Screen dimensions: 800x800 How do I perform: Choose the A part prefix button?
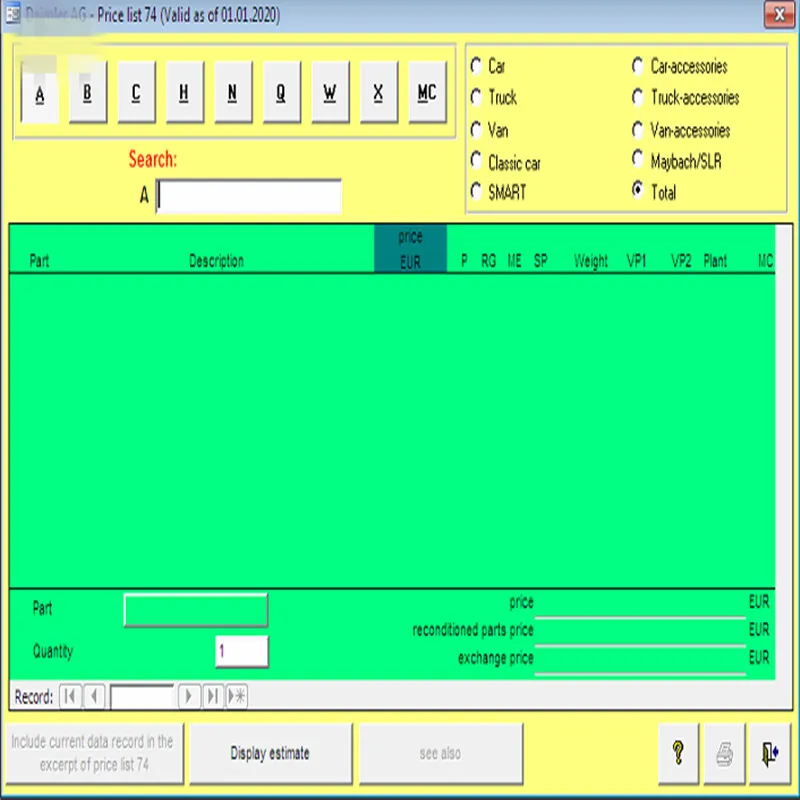click(40, 92)
